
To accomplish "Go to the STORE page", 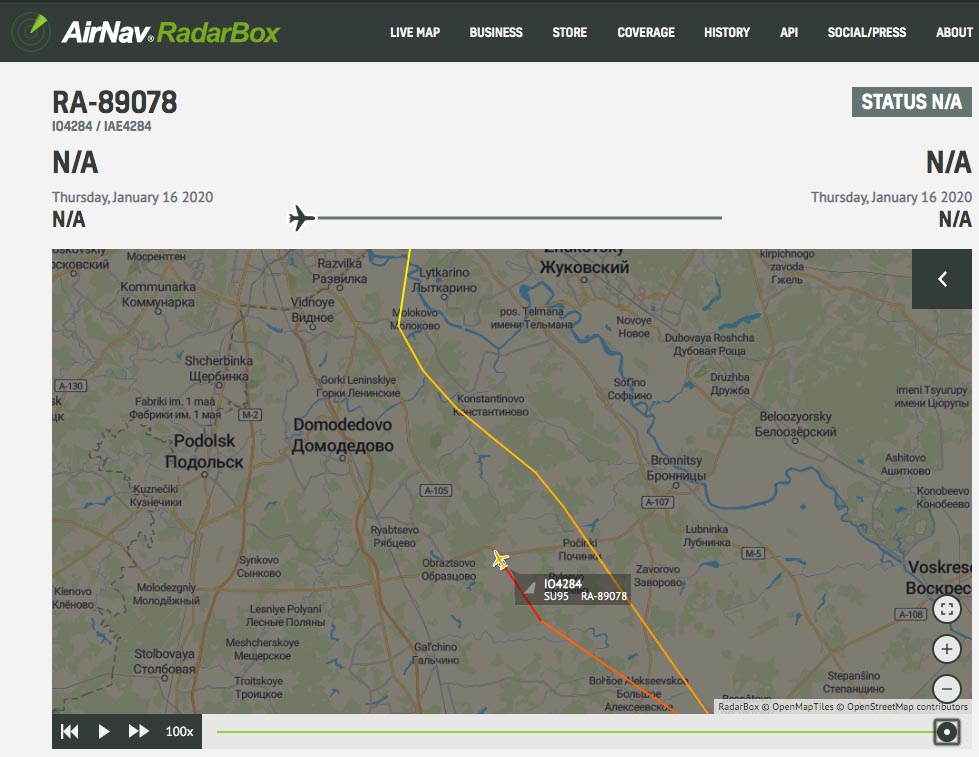I will [569, 32].
